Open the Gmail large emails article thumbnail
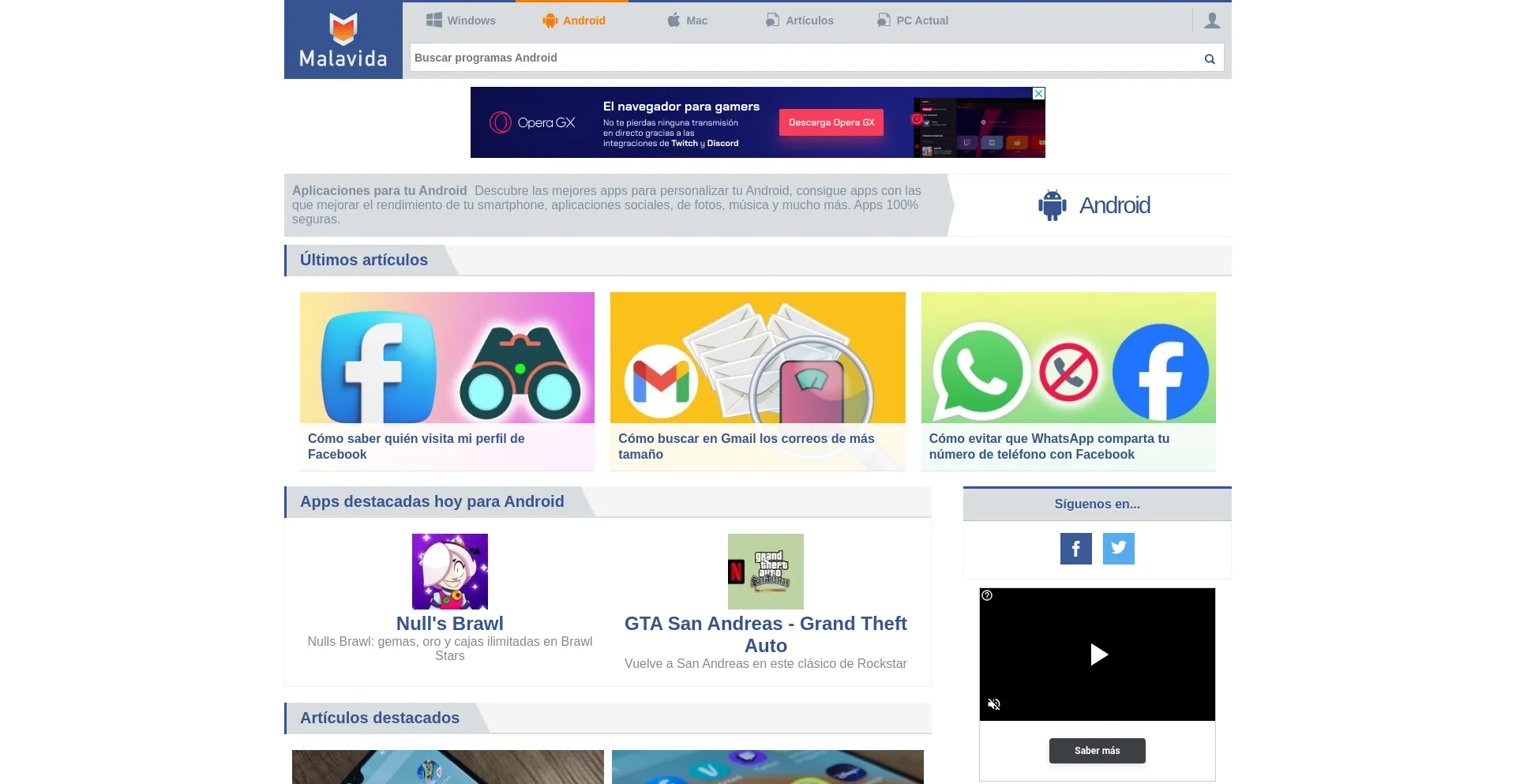1516x784 pixels. 758,358
